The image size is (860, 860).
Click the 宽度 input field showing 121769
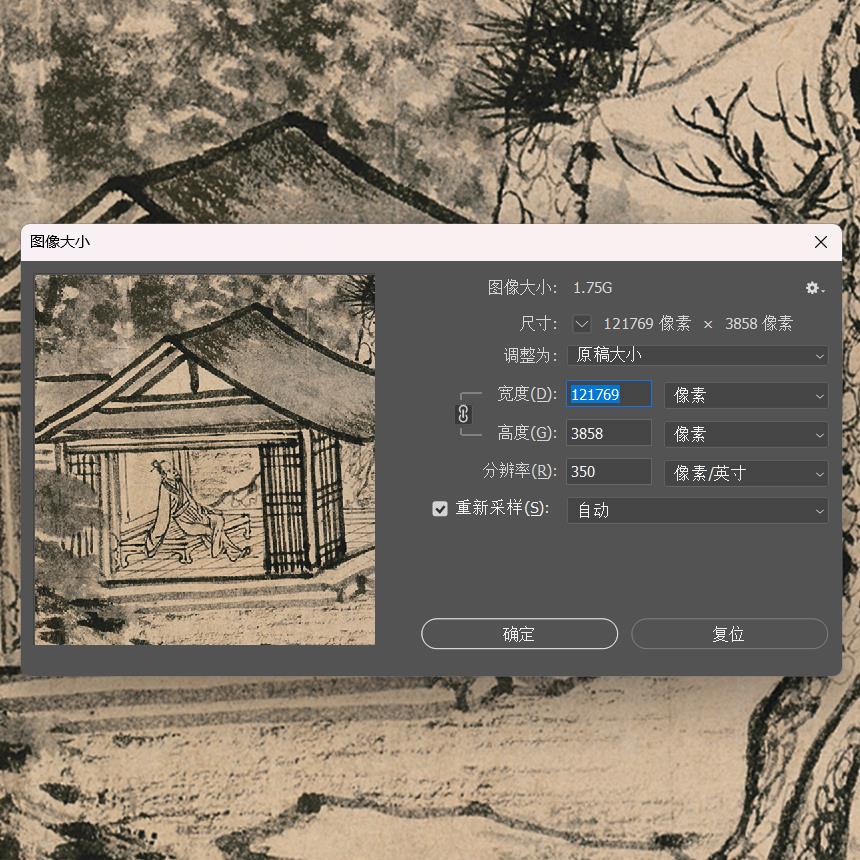click(609, 394)
